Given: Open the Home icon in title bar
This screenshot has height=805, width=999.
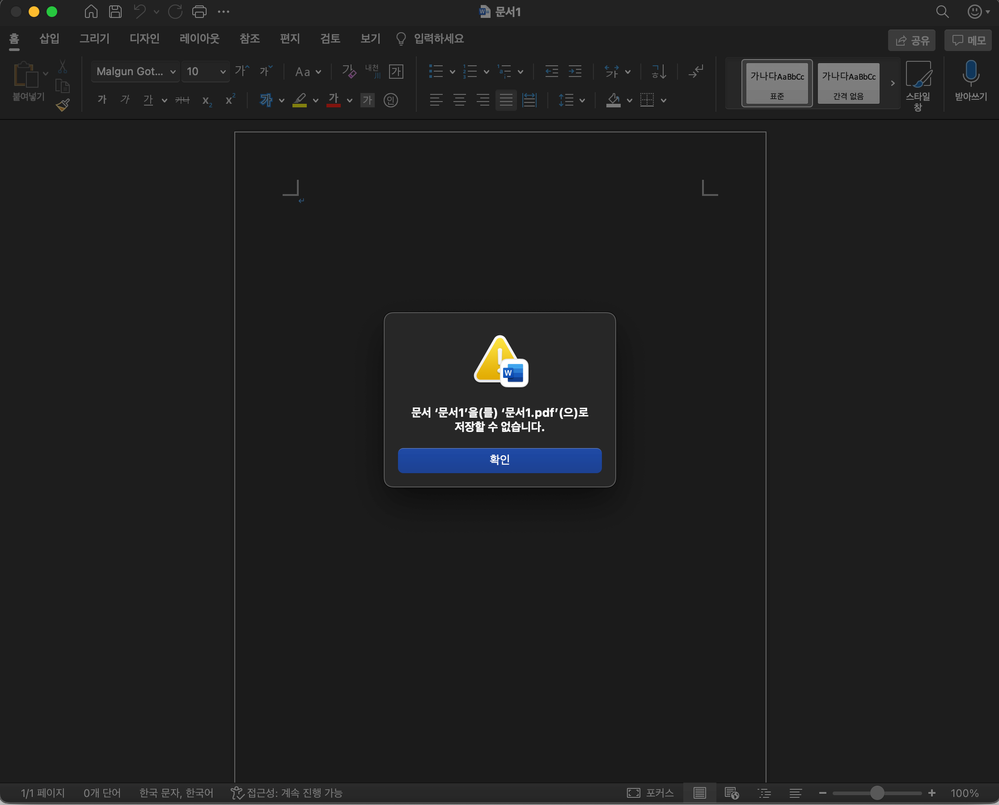Looking at the screenshot, I should click(x=91, y=11).
